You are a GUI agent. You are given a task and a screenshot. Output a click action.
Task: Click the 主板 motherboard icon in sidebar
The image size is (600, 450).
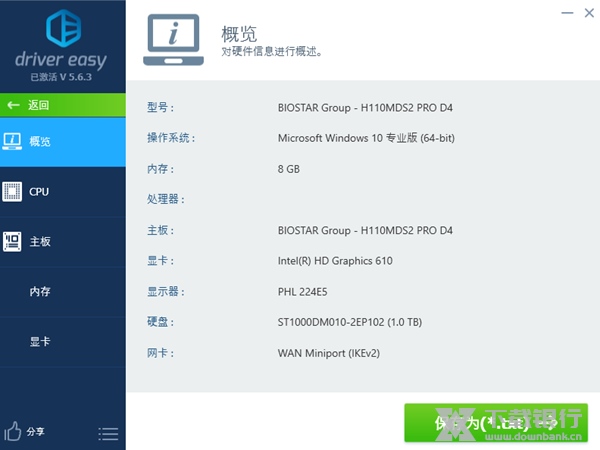pyautogui.click(x=13, y=241)
